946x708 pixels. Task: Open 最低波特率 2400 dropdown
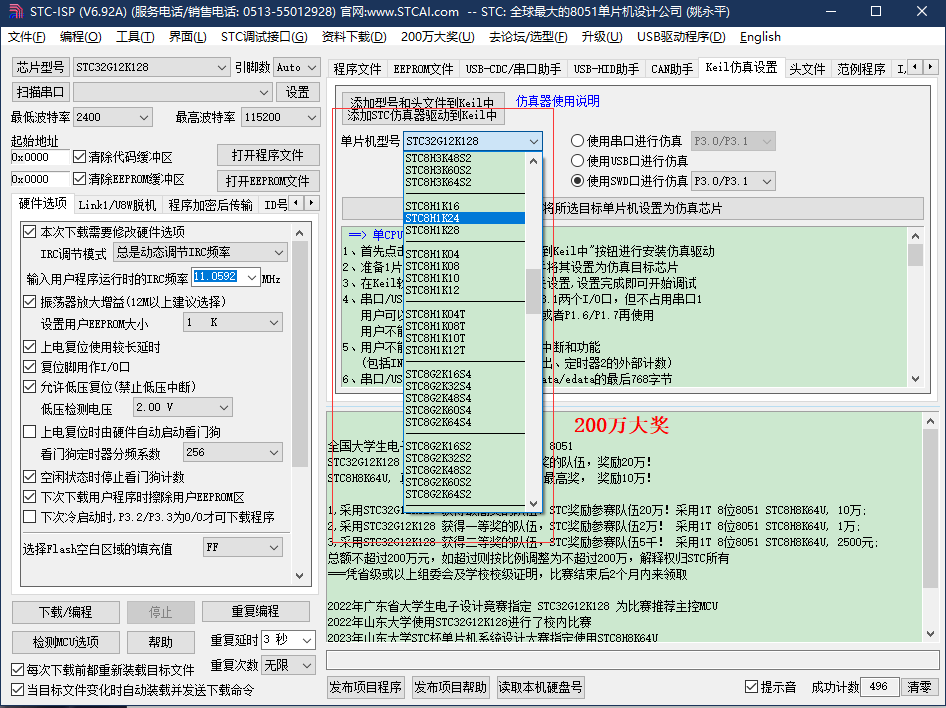(x=112, y=117)
